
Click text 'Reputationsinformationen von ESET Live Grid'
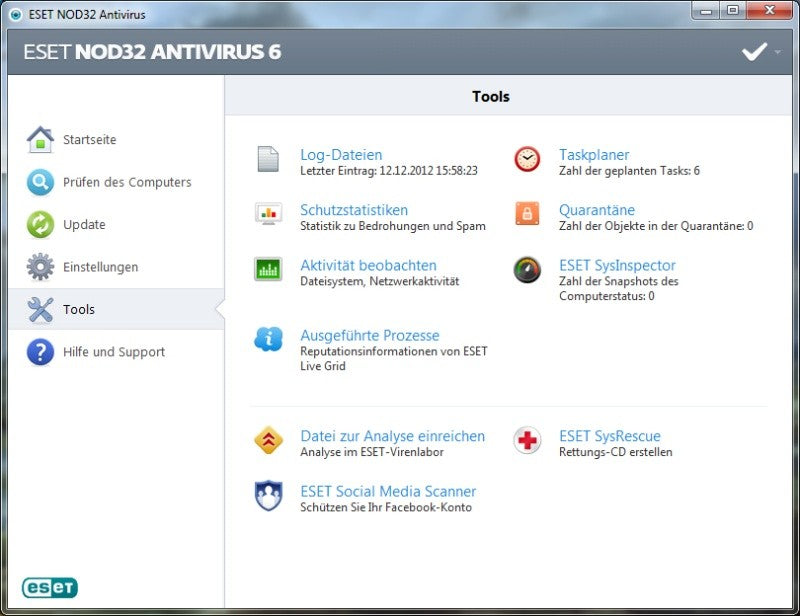pos(394,359)
